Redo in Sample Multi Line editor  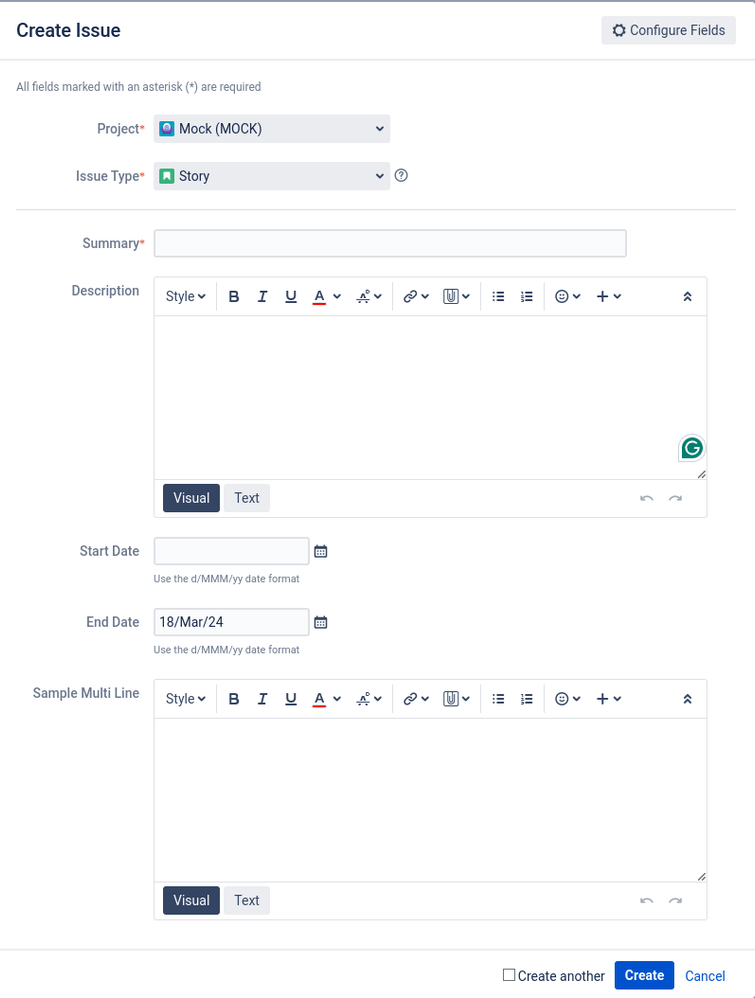[x=675, y=901]
